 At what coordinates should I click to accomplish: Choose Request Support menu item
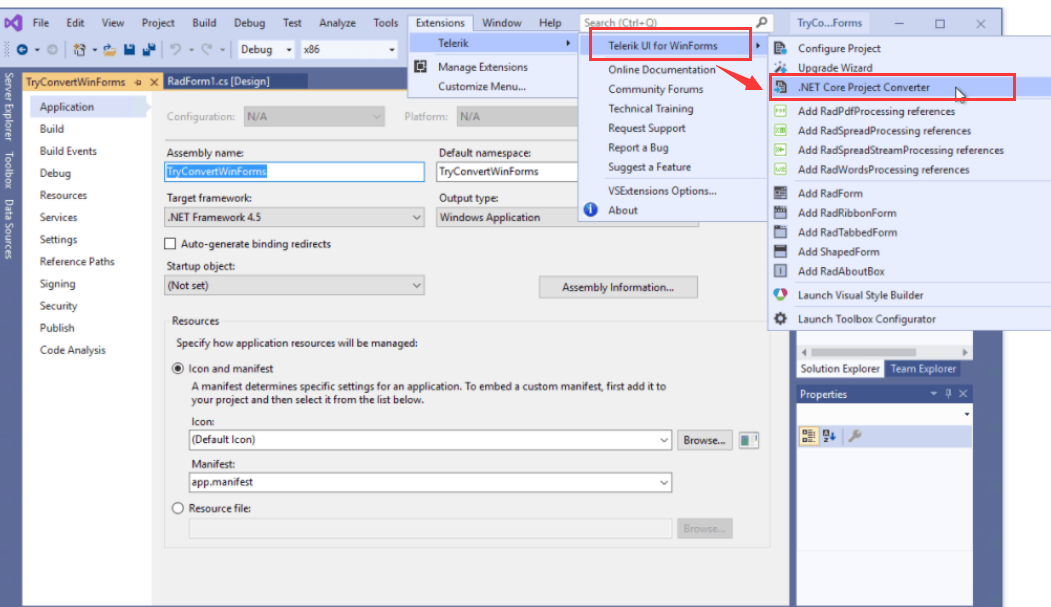click(x=646, y=128)
